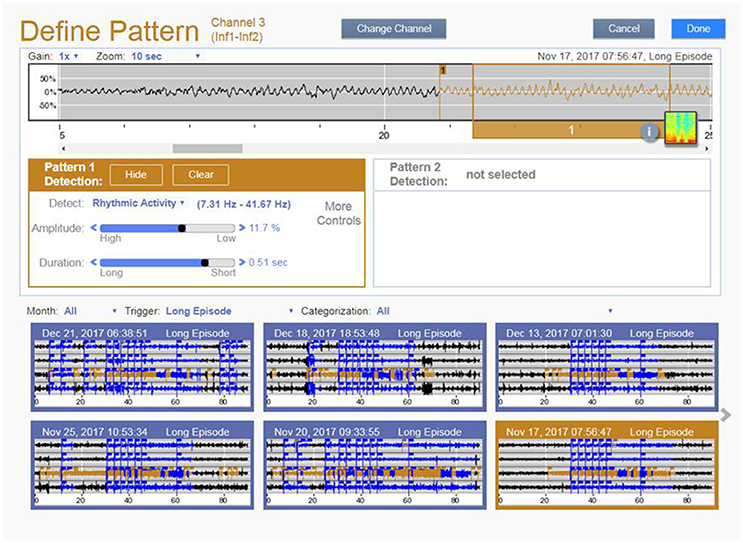The image size is (743, 543).
Task: Click the Amplitude slider handle
Action: click(181, 228)
